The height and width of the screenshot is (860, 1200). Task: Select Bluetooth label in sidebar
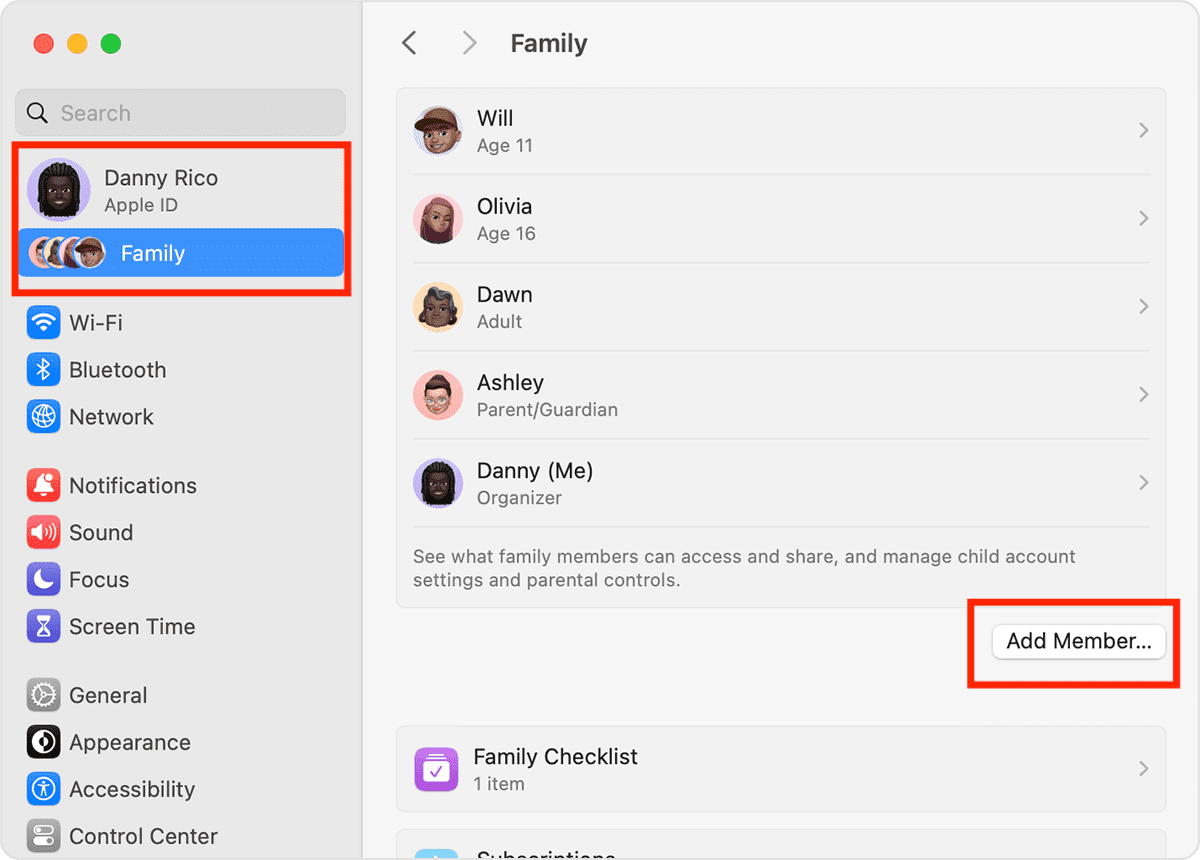118,370
